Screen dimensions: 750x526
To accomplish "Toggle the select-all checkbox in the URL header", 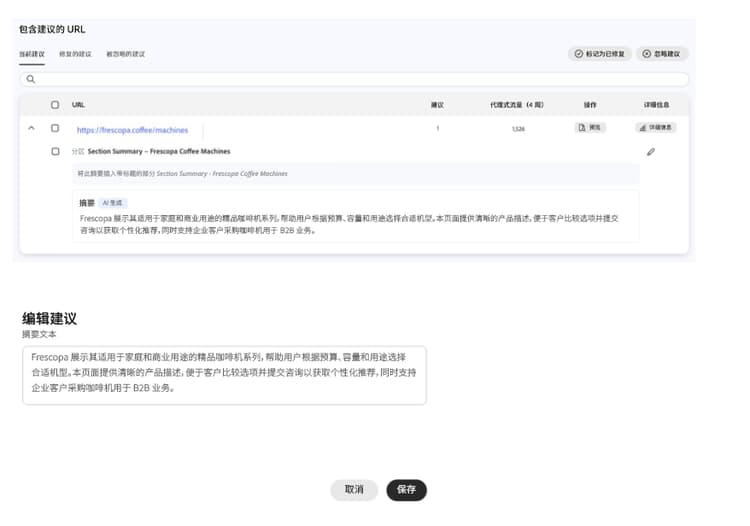I will [x=55, y=105].
